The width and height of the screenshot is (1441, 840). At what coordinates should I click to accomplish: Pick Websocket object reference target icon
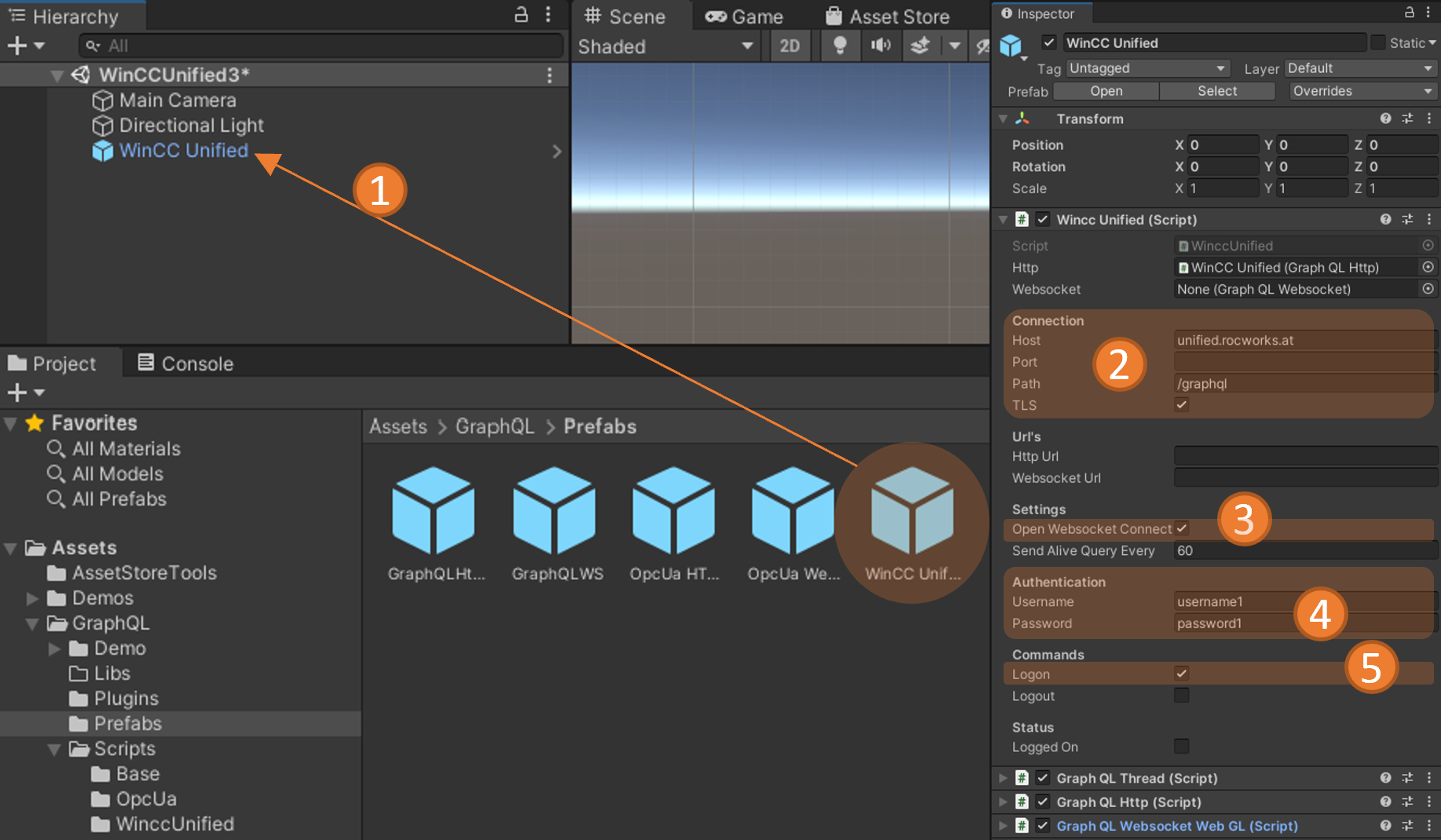coord(1428,289)
